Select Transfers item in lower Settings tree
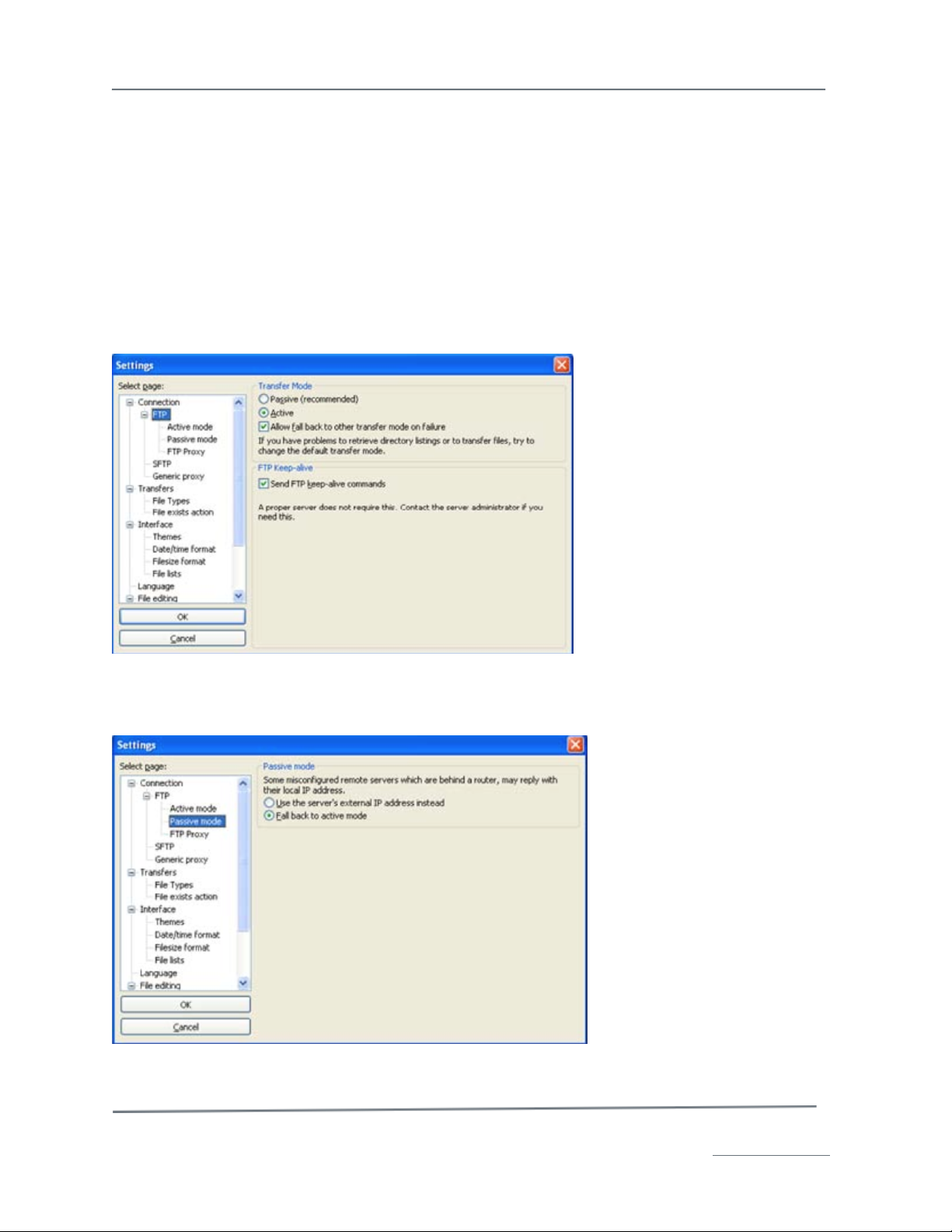952x1232 pixels. tap(158, 872)
